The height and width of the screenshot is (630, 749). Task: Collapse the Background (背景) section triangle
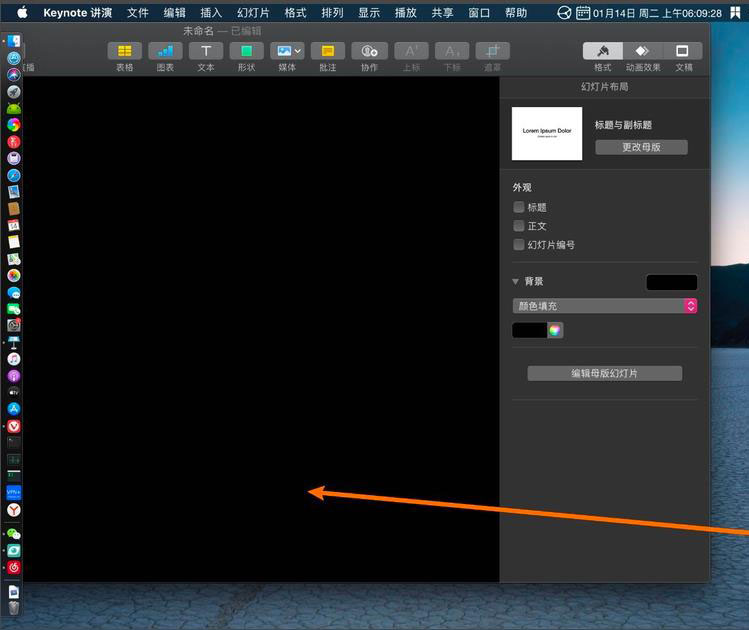[515, 281]
